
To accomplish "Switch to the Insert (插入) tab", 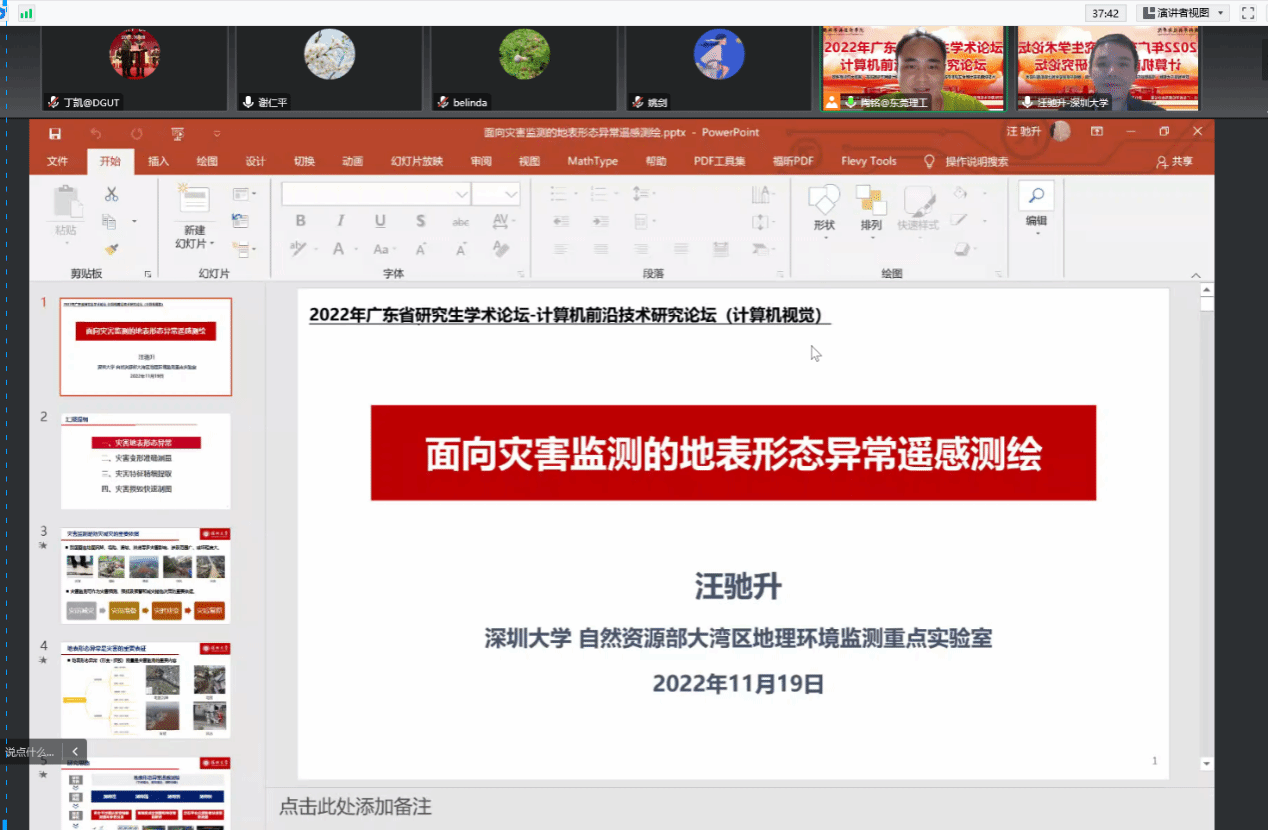I will click(158, 161).
